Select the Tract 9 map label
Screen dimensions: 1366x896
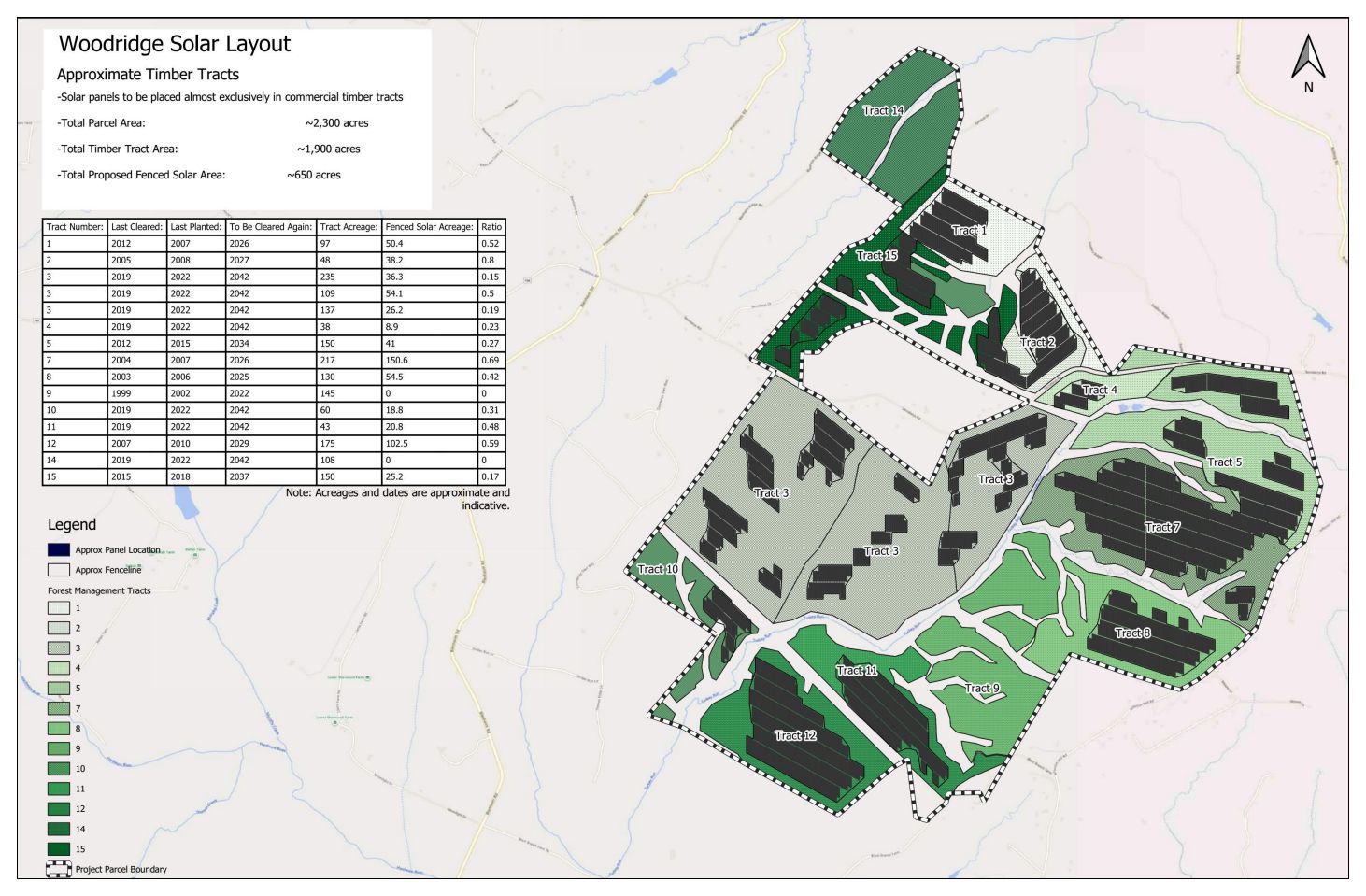point(982,689)
